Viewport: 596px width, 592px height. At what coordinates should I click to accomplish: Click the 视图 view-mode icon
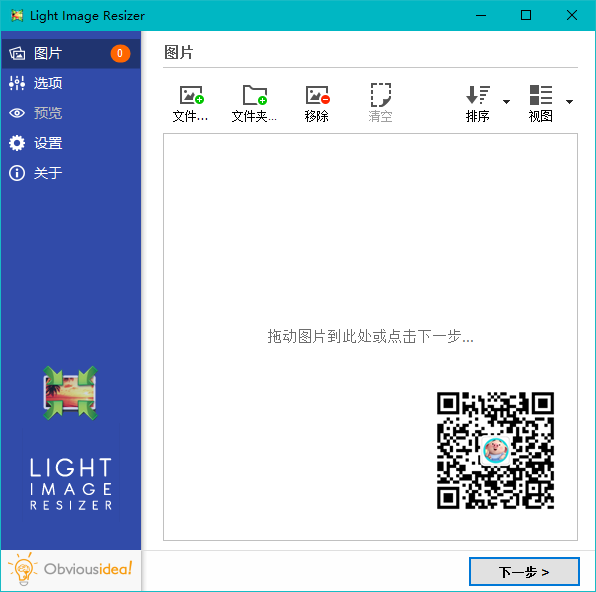tap(541, 95)
